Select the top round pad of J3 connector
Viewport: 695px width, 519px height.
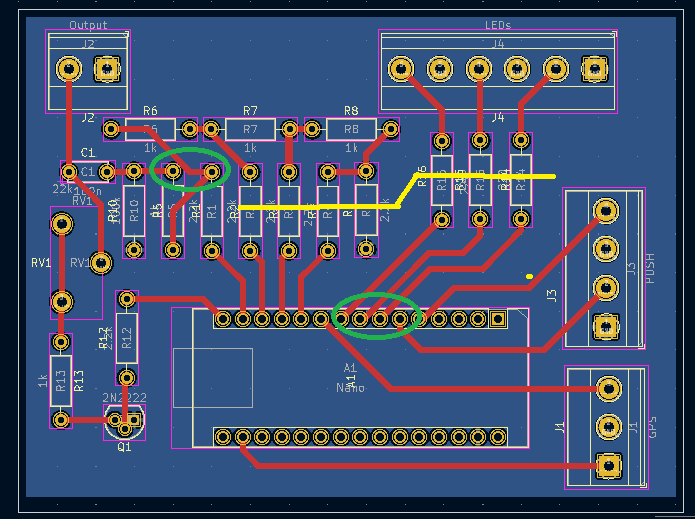606,210
